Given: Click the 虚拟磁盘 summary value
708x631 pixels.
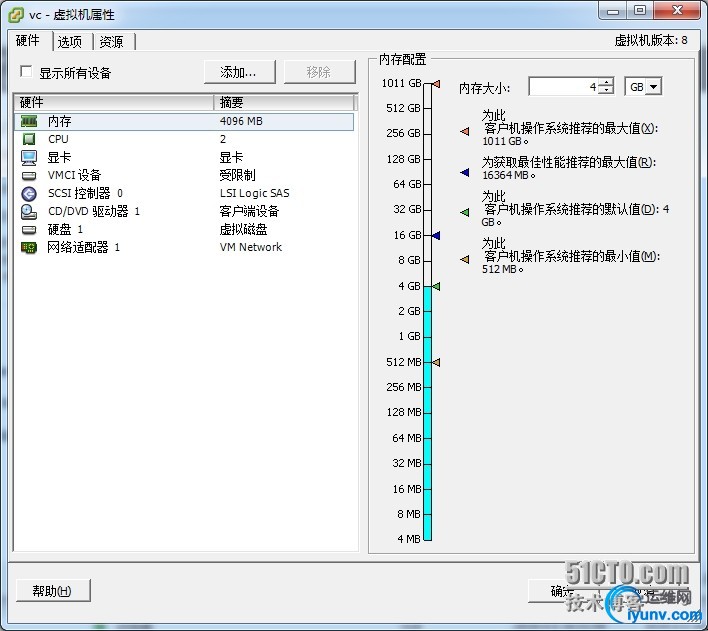Looking at the screenshot, I should 243,229.
